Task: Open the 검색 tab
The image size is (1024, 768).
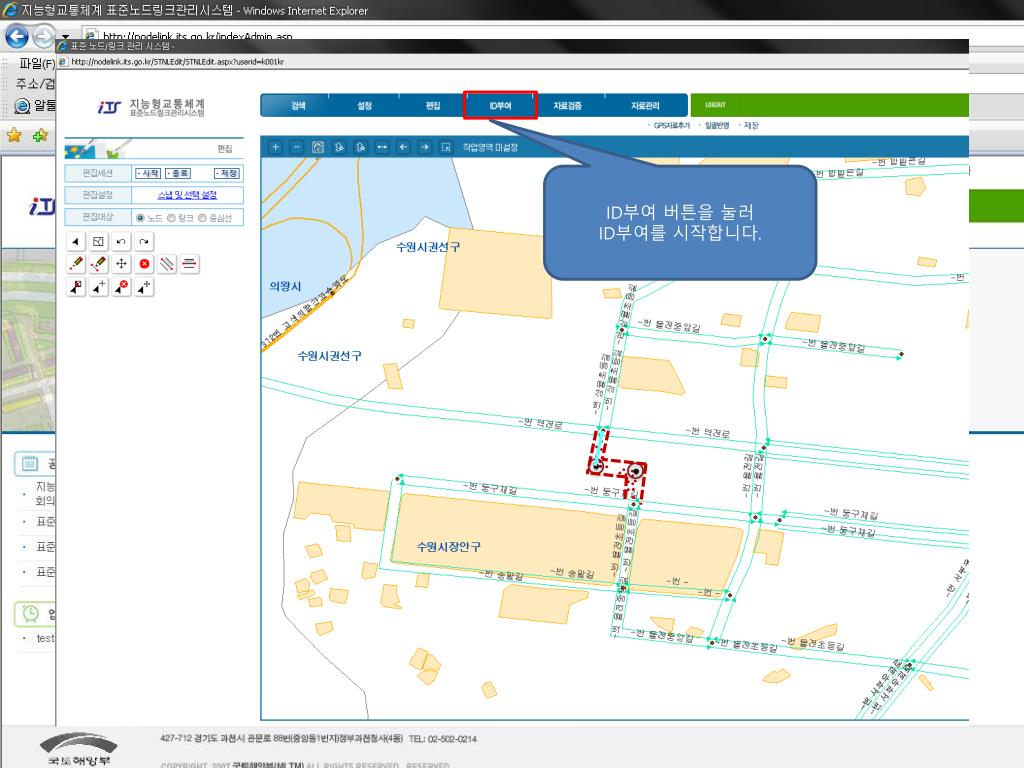Action: [x=298, y=105]
